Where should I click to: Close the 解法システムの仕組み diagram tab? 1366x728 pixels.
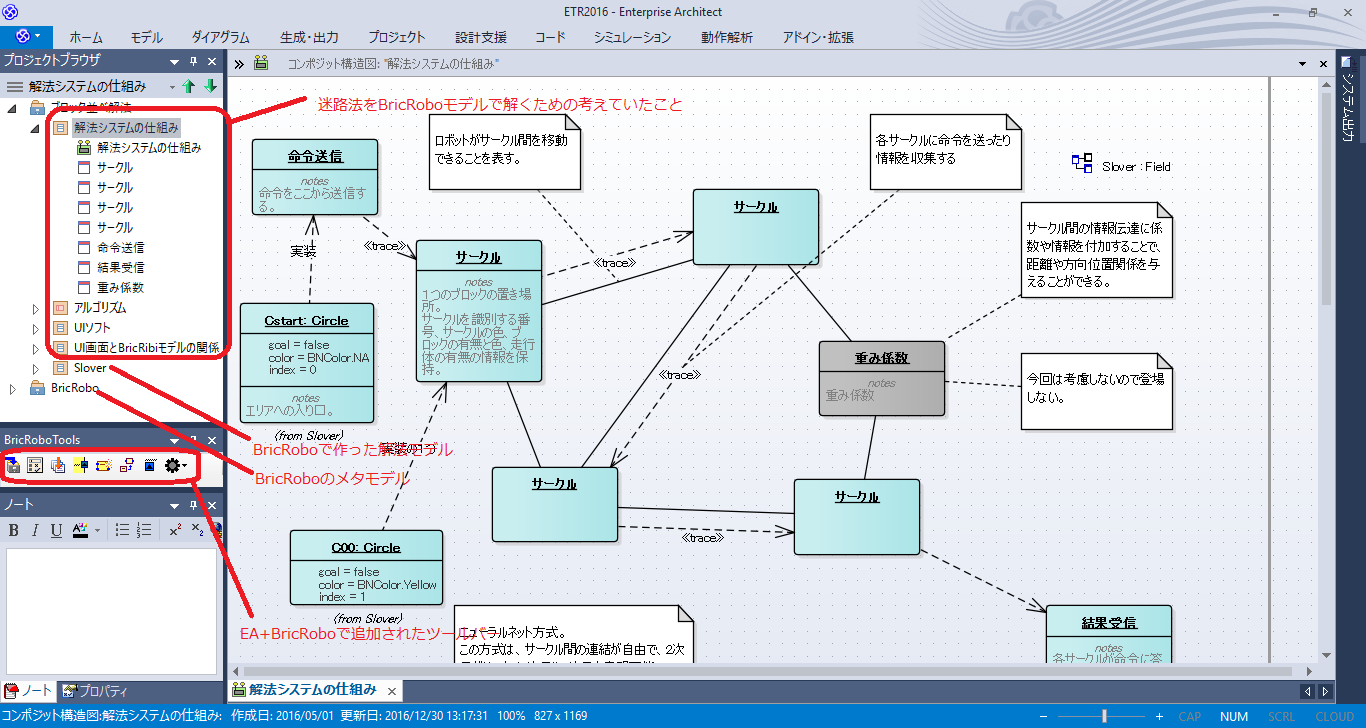(392, 690)
